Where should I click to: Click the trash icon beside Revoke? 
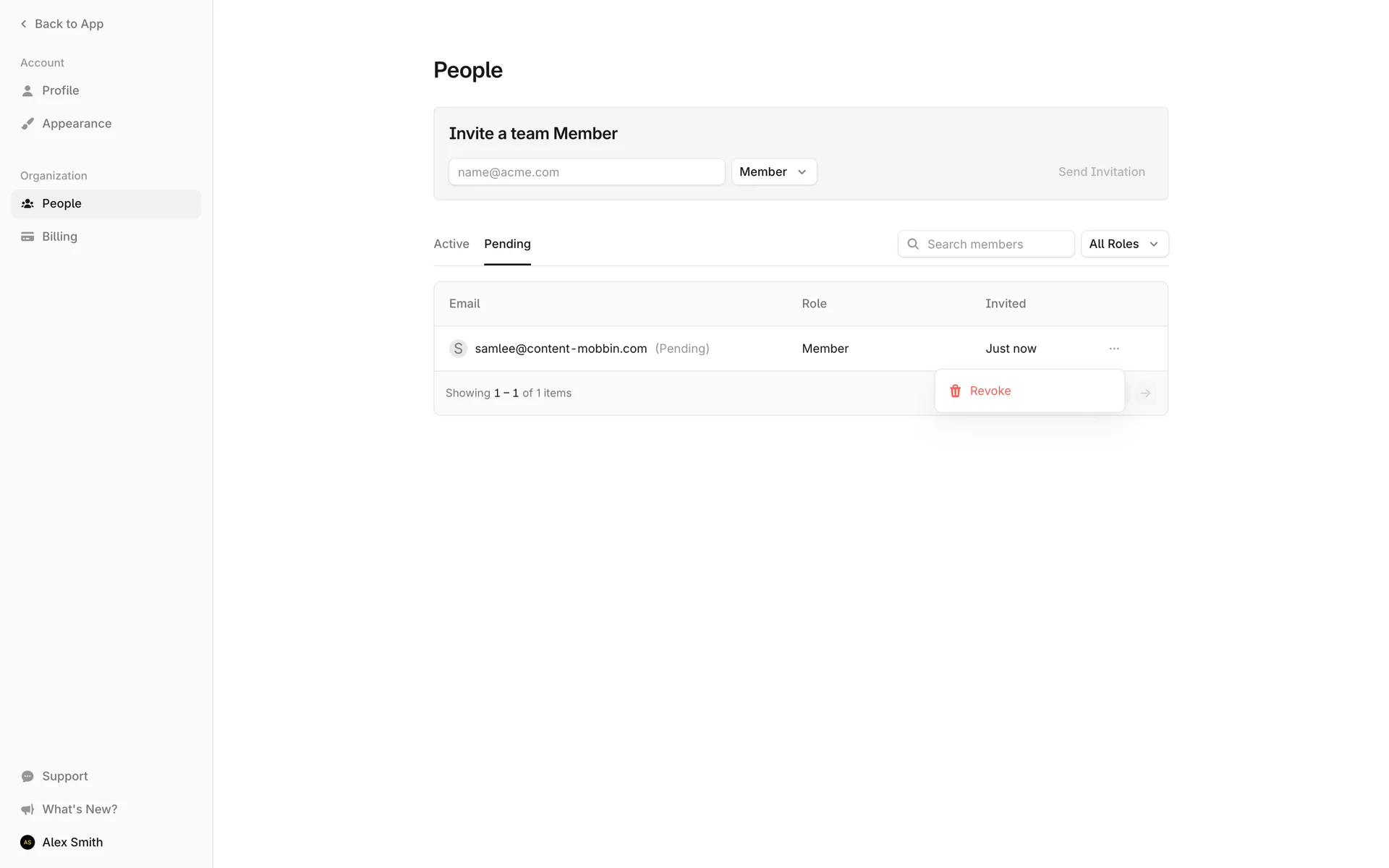click(x=955, y=391)
